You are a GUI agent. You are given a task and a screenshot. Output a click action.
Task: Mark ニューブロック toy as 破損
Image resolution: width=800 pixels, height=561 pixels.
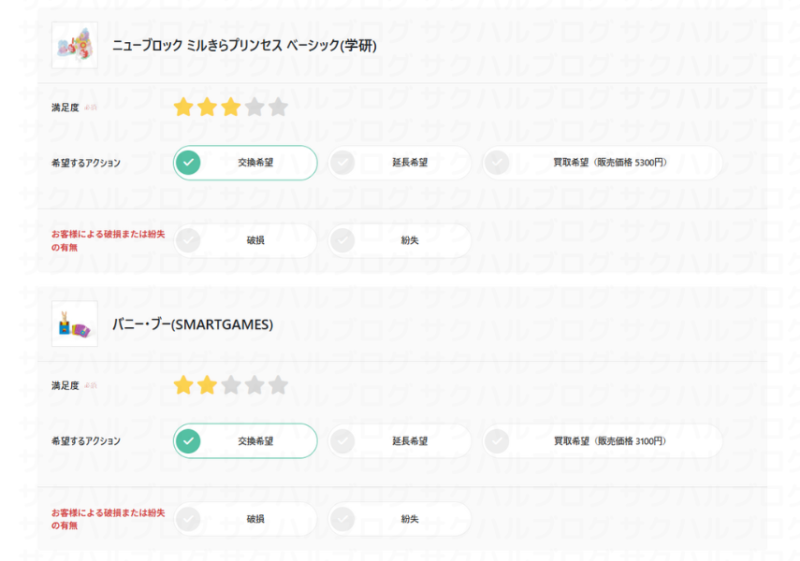coord(245,240)
